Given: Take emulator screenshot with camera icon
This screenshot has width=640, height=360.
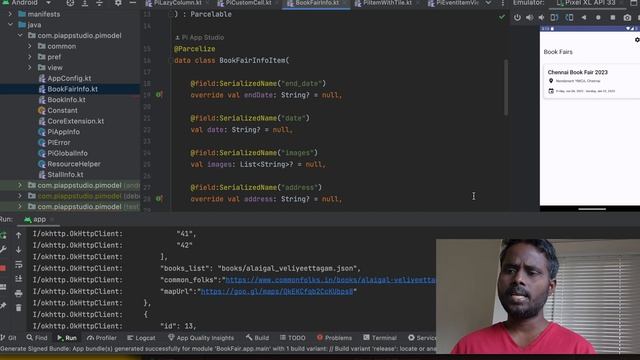Looking at the screenshot, I should pos(627,18).
